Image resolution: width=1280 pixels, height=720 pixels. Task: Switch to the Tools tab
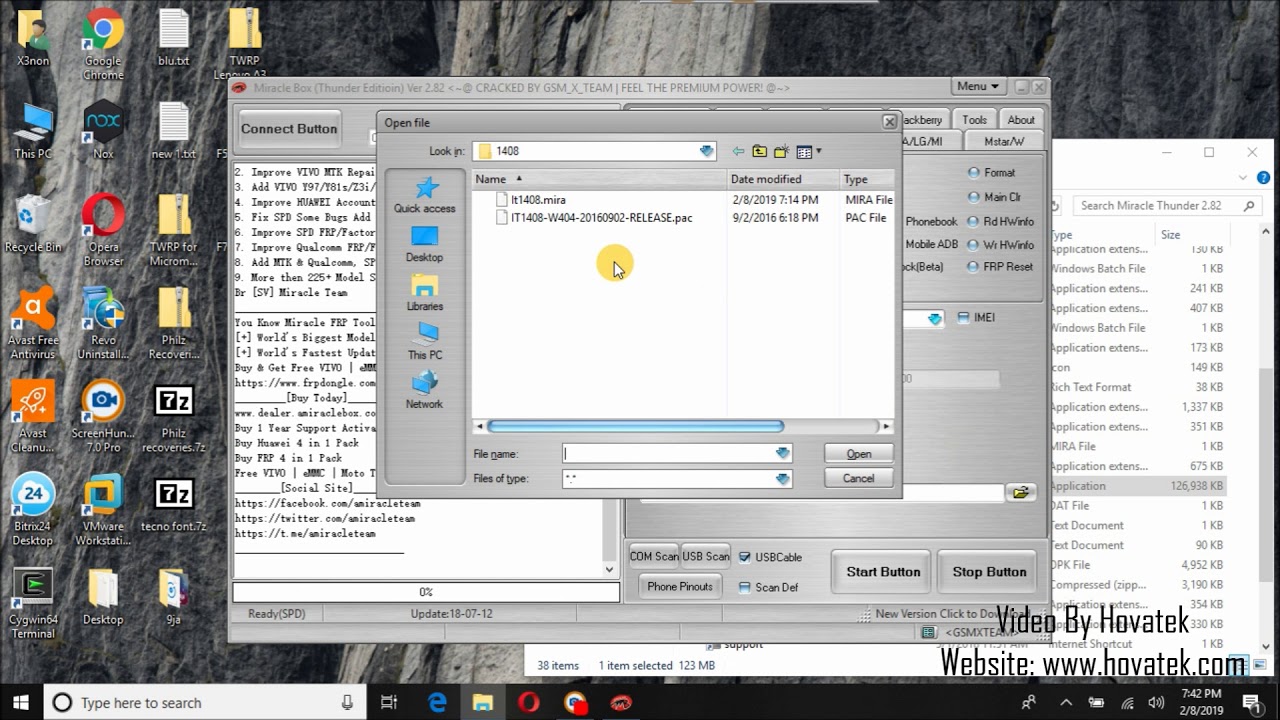coord(975,120)
